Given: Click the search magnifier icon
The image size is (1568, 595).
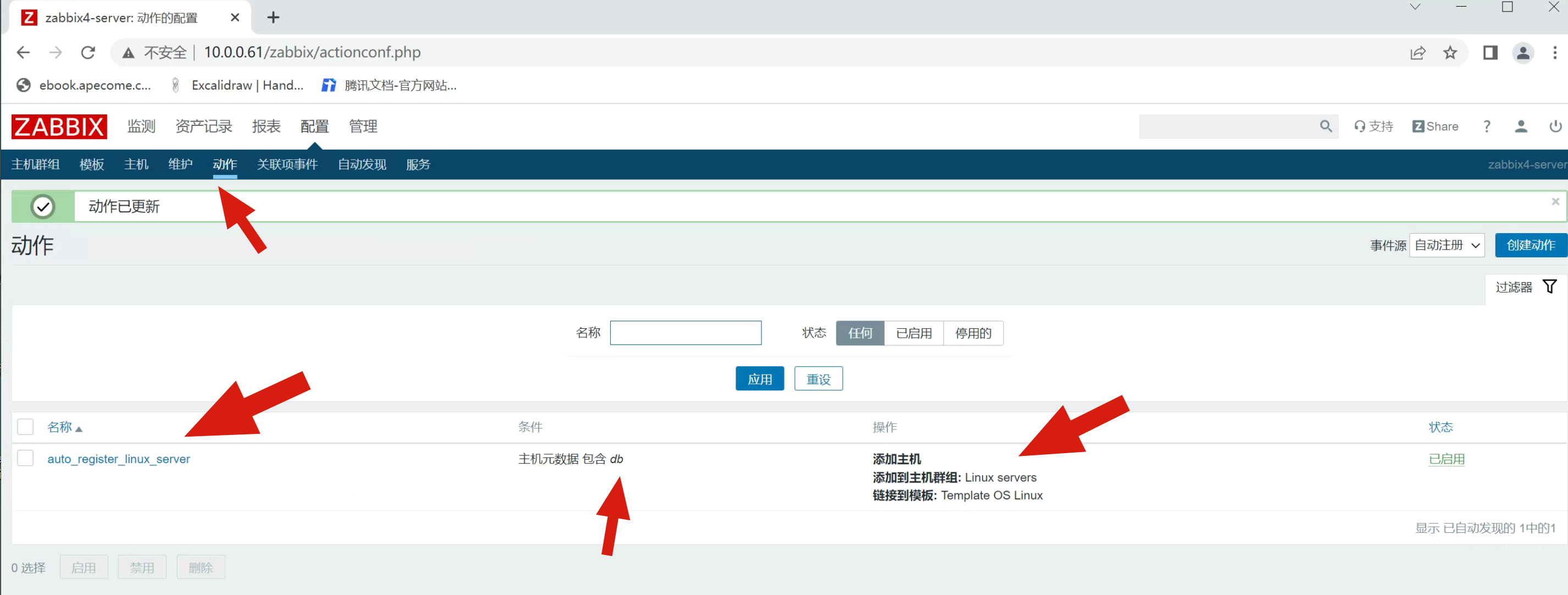Looking at the screenshot, I should [1325, 126].
